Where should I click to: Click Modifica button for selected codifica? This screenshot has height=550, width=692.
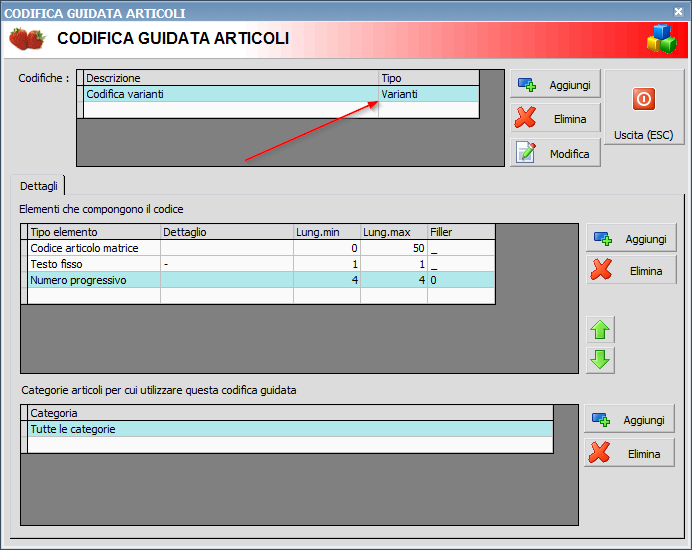(555, 153)
